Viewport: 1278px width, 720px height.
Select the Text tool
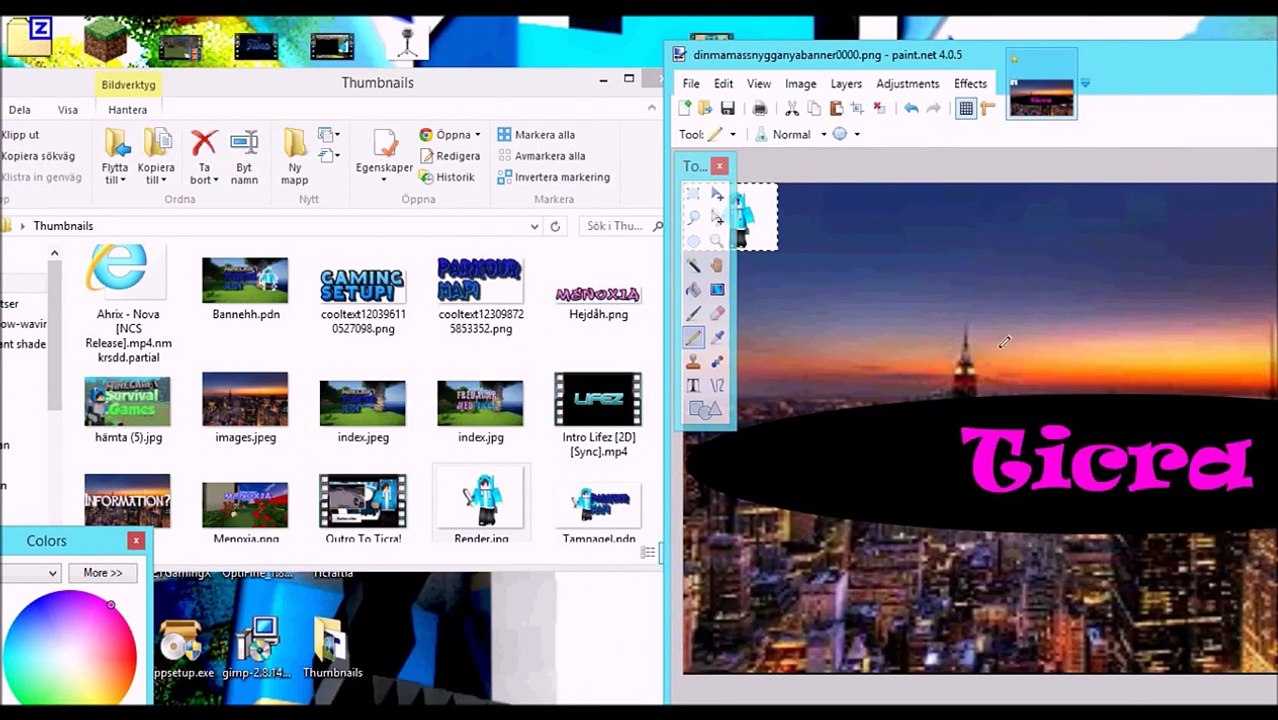[693, 385]
